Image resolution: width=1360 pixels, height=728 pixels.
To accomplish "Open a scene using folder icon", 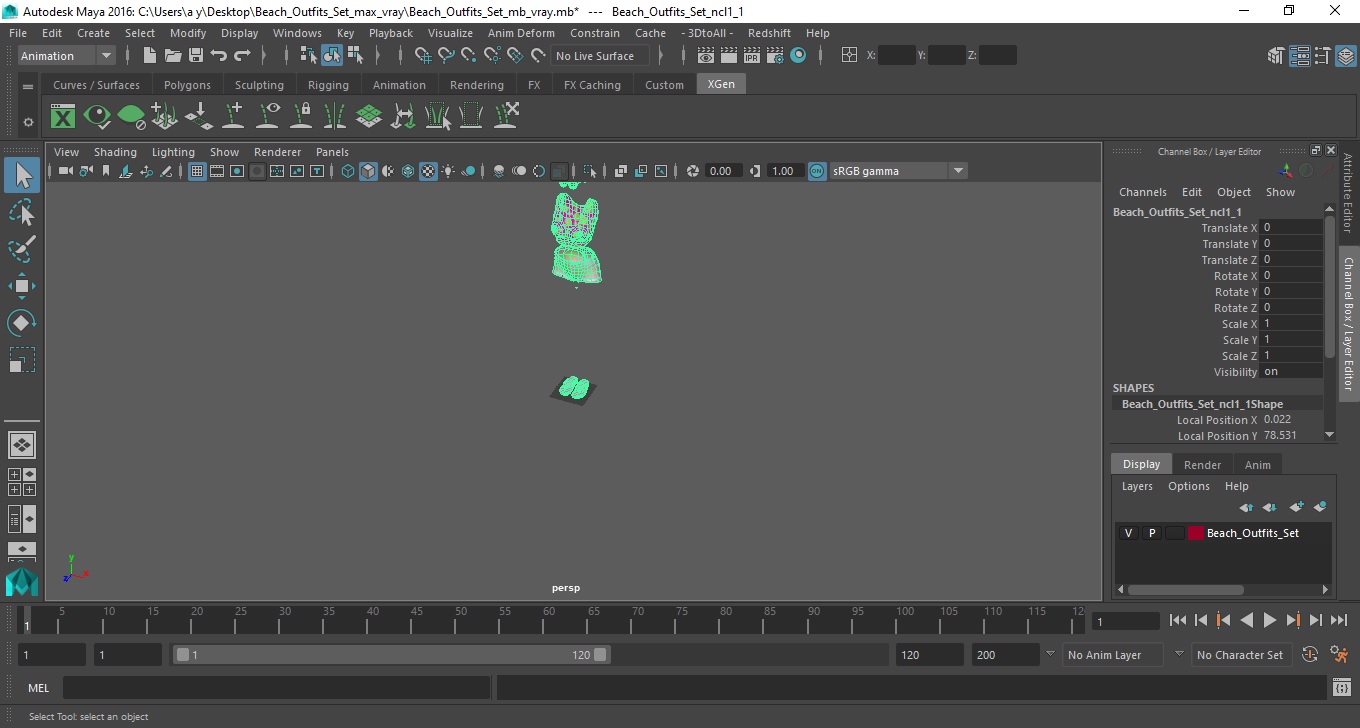I will coord(173,56).
